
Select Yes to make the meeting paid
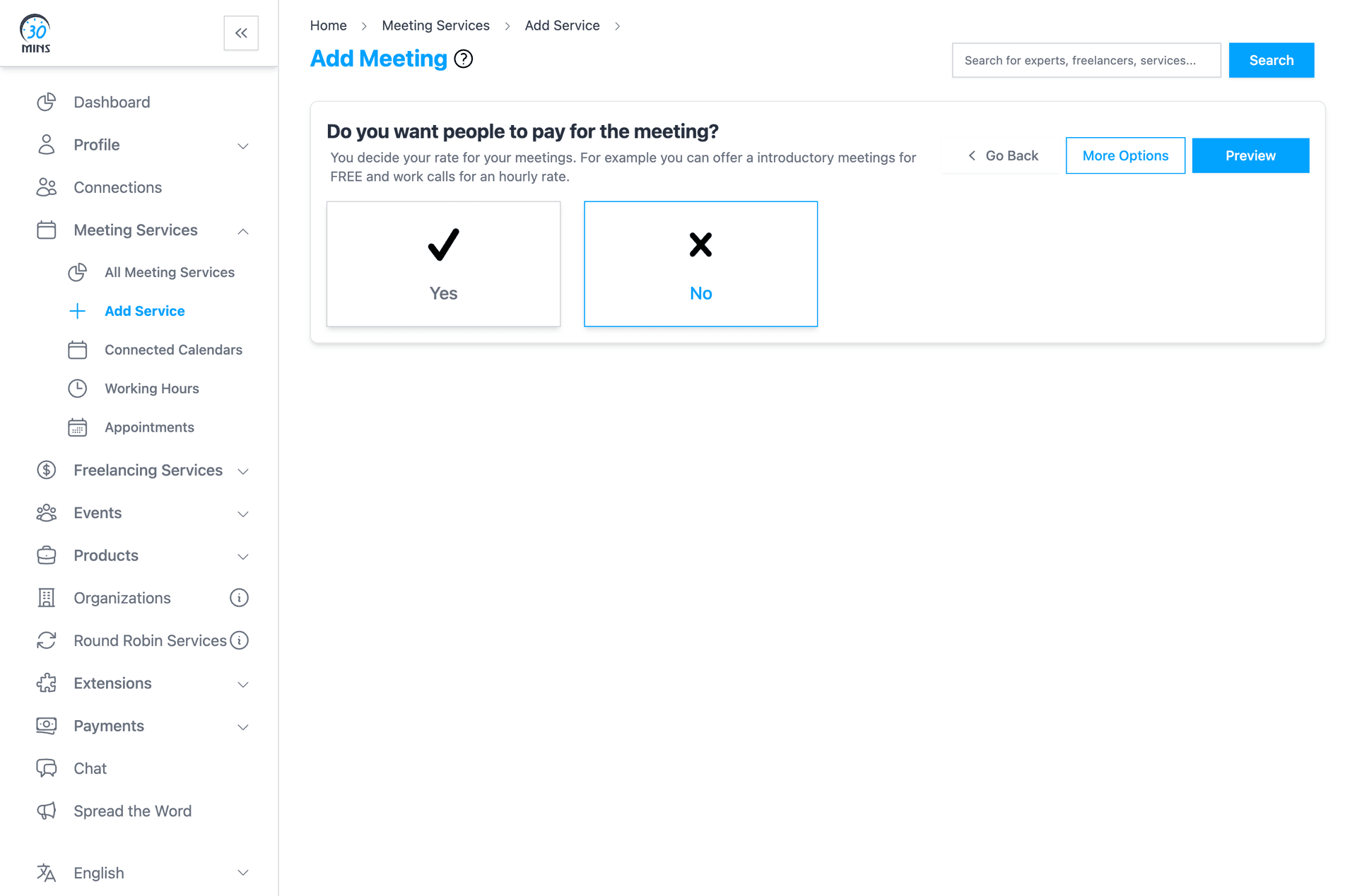(443, 264)
